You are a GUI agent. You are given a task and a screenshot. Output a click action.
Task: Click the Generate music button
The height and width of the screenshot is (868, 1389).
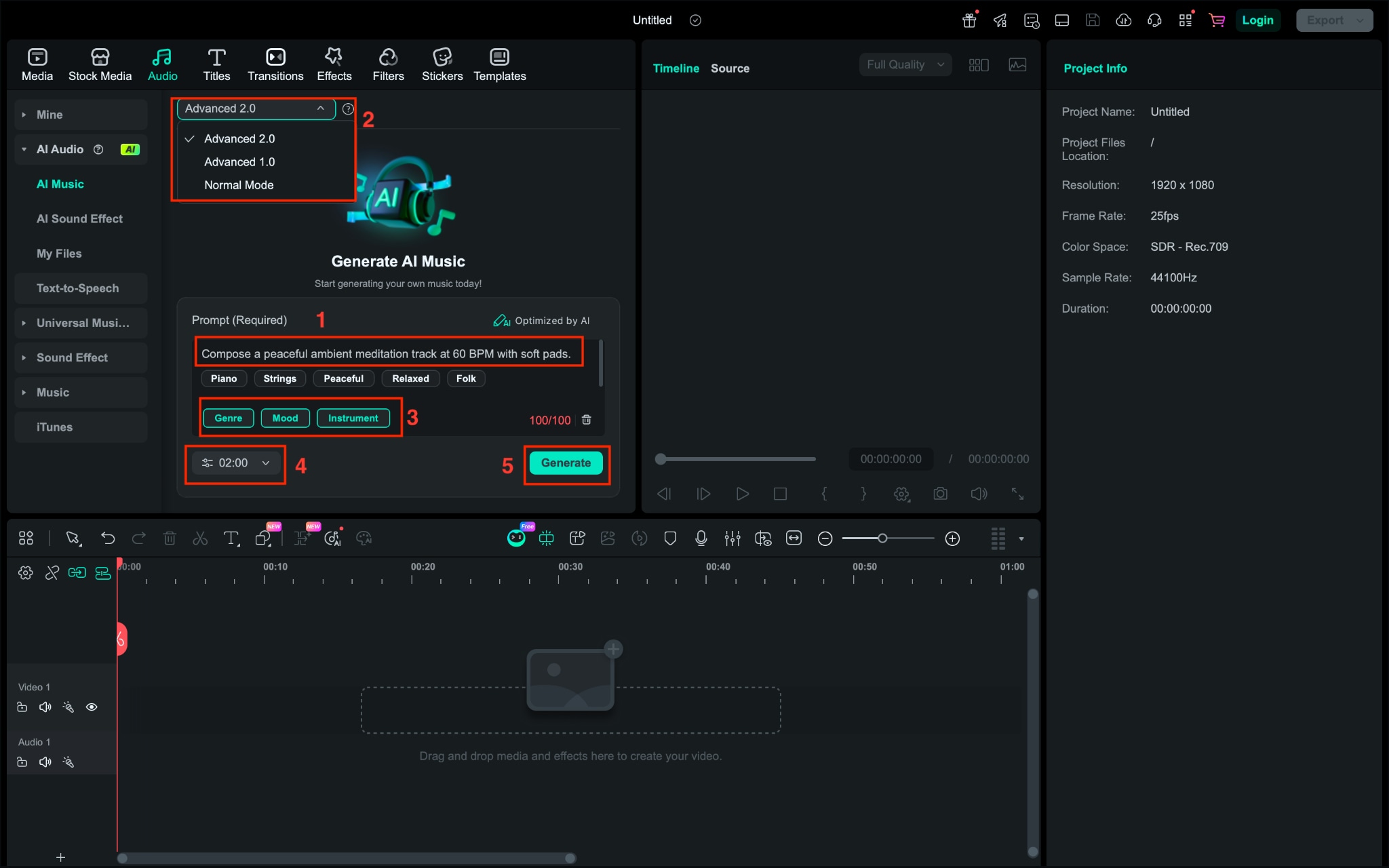pos(566,463)
